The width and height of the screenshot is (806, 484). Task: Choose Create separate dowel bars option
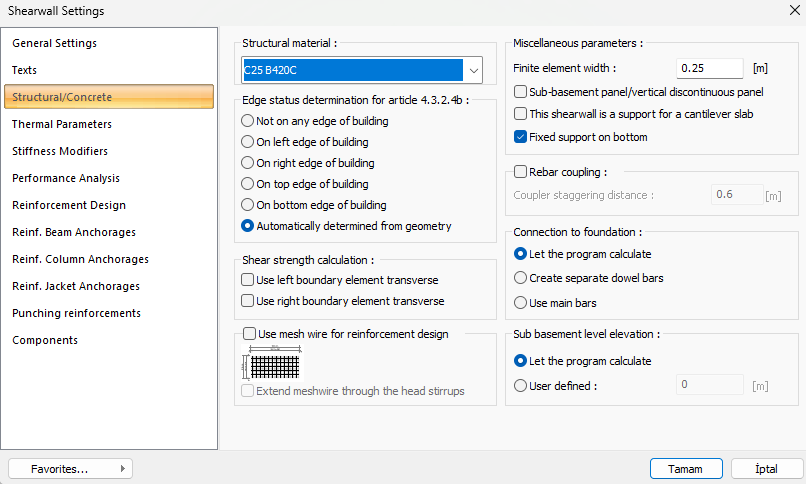coord(520,278)
